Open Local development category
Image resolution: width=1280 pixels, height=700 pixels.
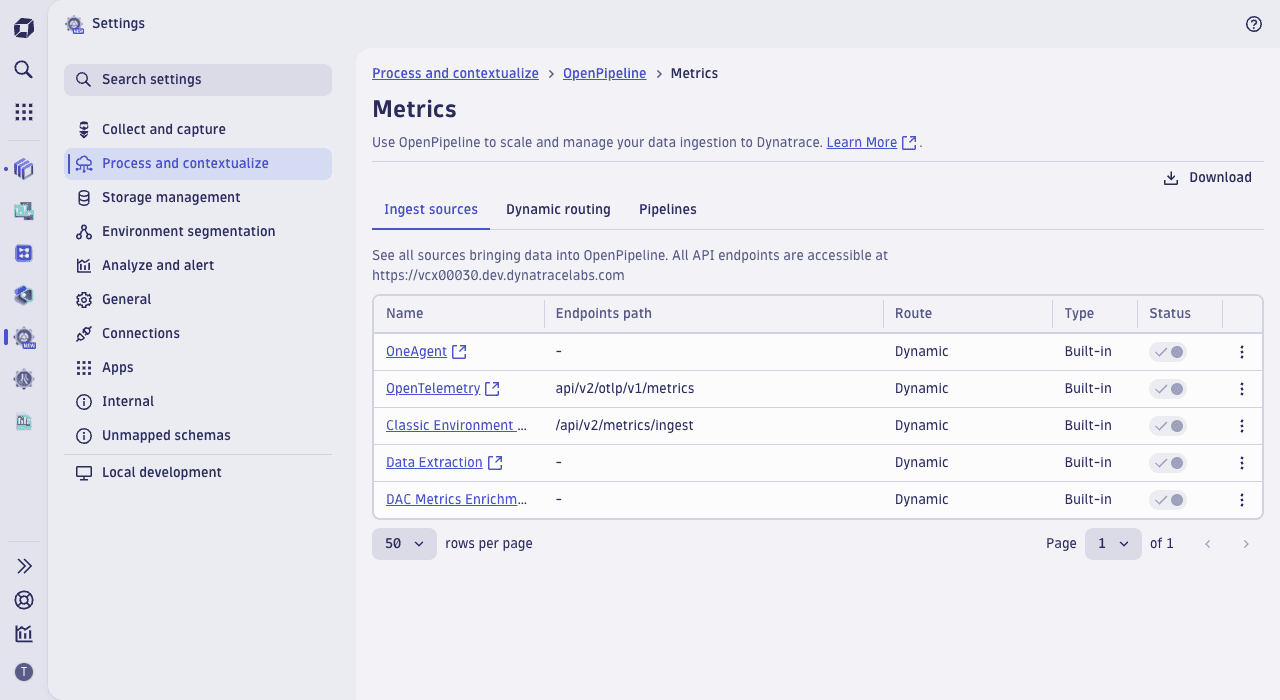(x=198, y=472)
